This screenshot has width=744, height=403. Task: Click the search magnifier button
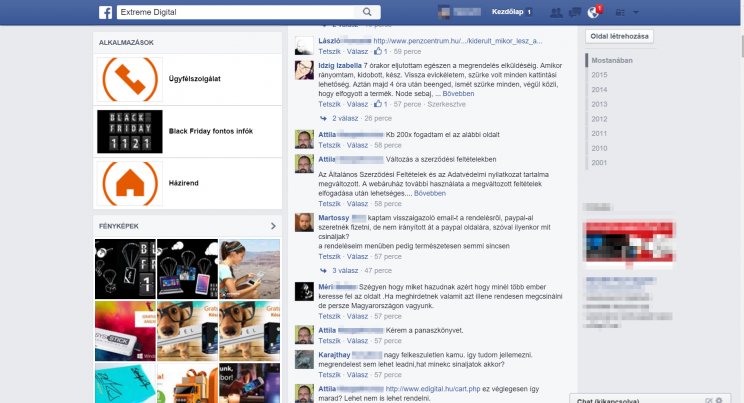coord(367,12)
